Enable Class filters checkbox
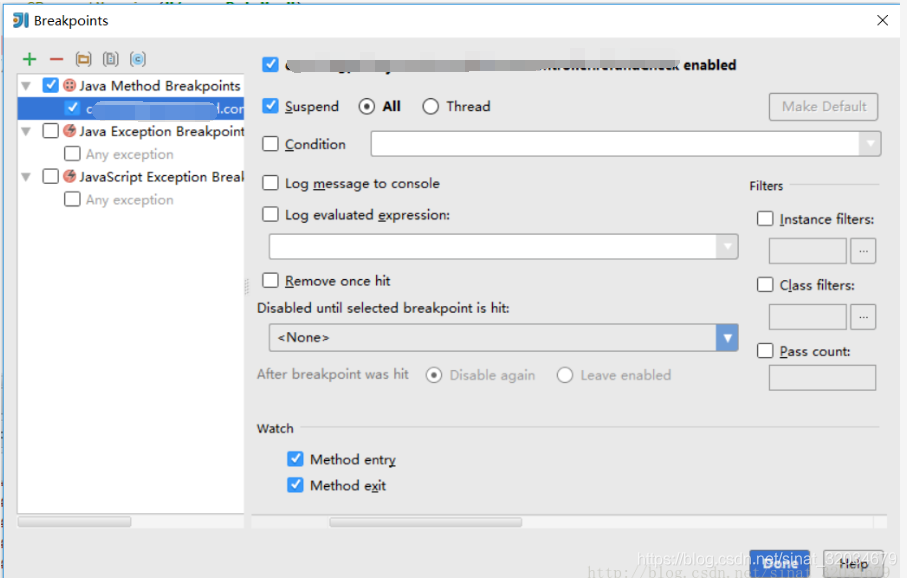 765,285
